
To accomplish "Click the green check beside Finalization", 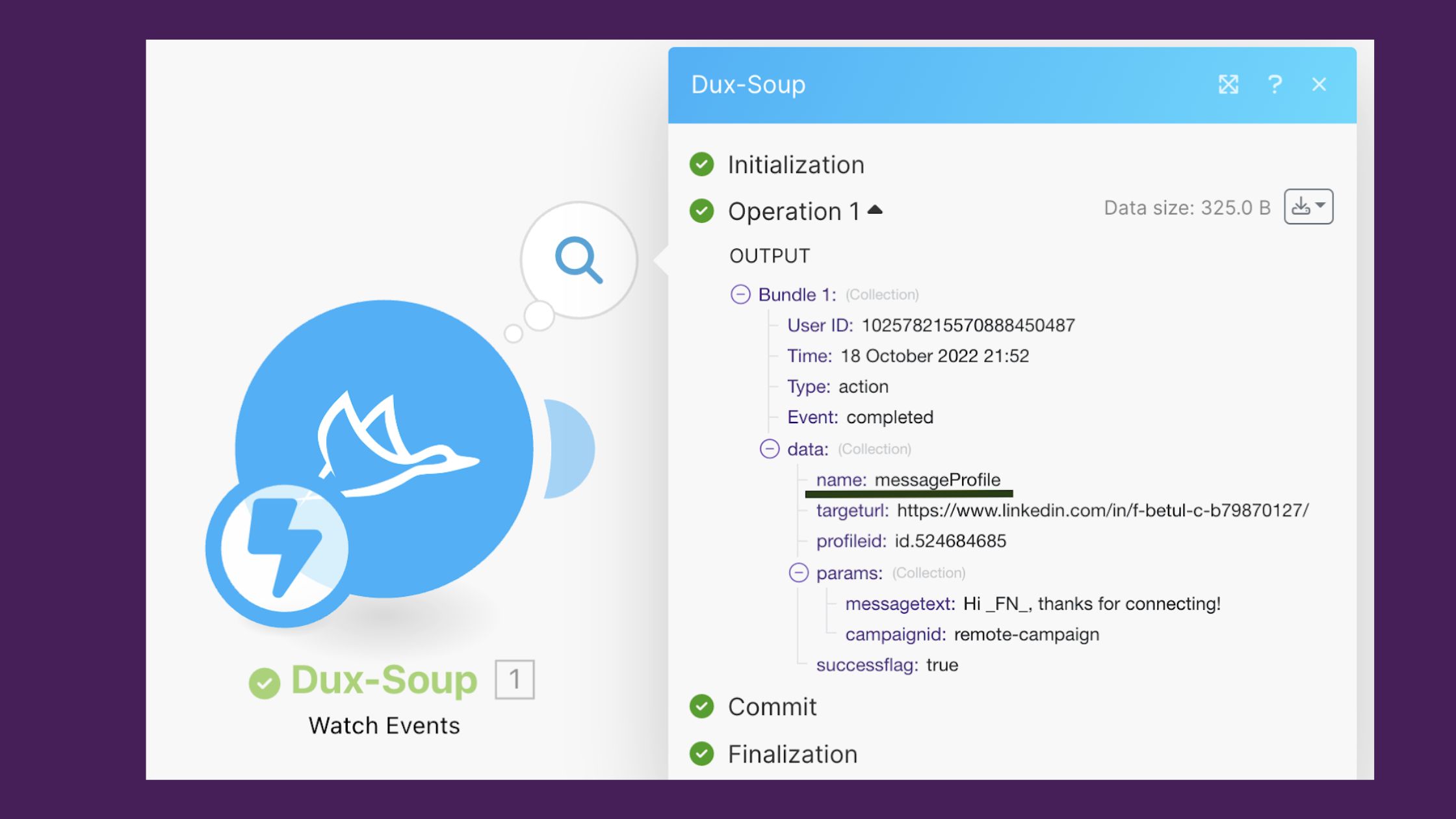I will (701, 754).
